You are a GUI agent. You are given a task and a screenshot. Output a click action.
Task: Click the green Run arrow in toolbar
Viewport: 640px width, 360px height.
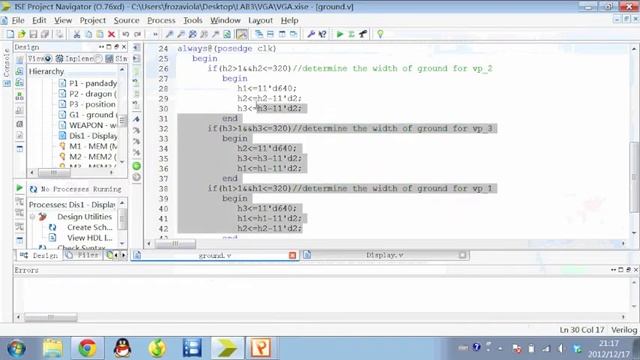click(x=340, y=34)
